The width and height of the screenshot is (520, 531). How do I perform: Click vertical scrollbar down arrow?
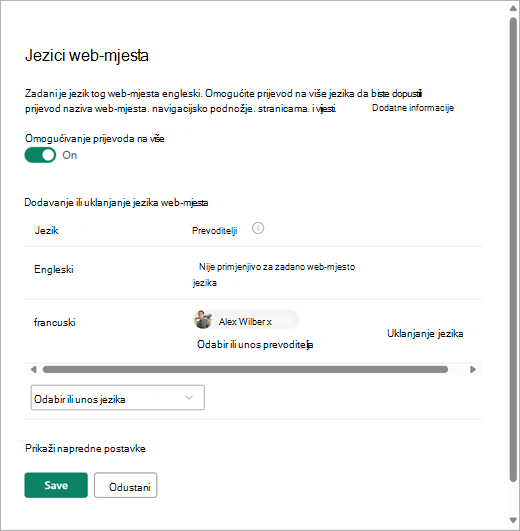click(514, 520)
